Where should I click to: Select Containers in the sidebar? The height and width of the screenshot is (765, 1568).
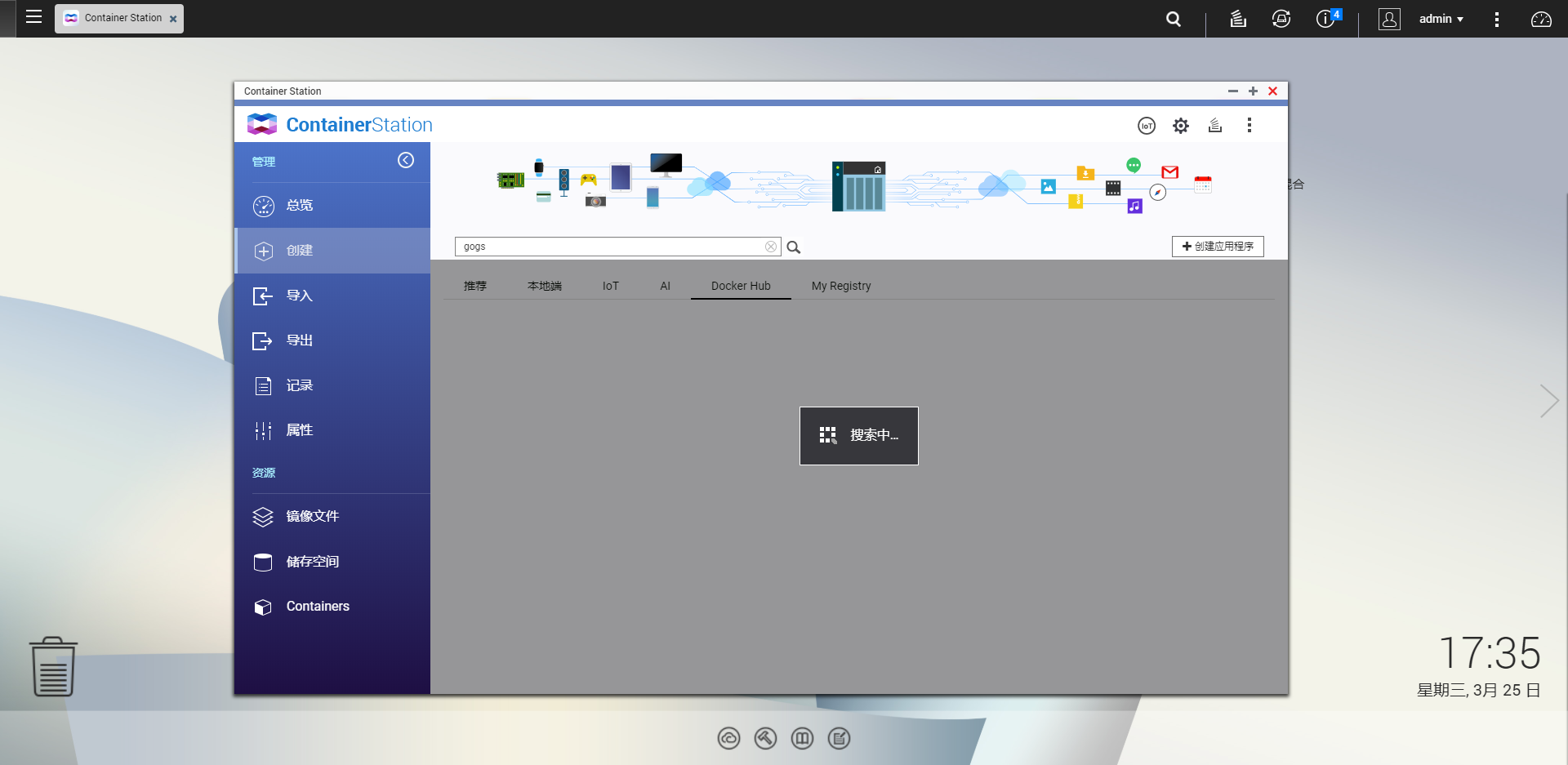click(318, 606)
